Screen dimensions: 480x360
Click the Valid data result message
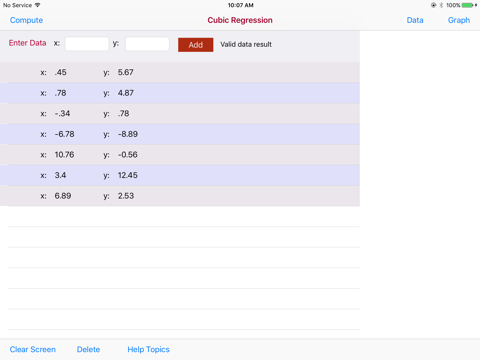coord(246,44)
